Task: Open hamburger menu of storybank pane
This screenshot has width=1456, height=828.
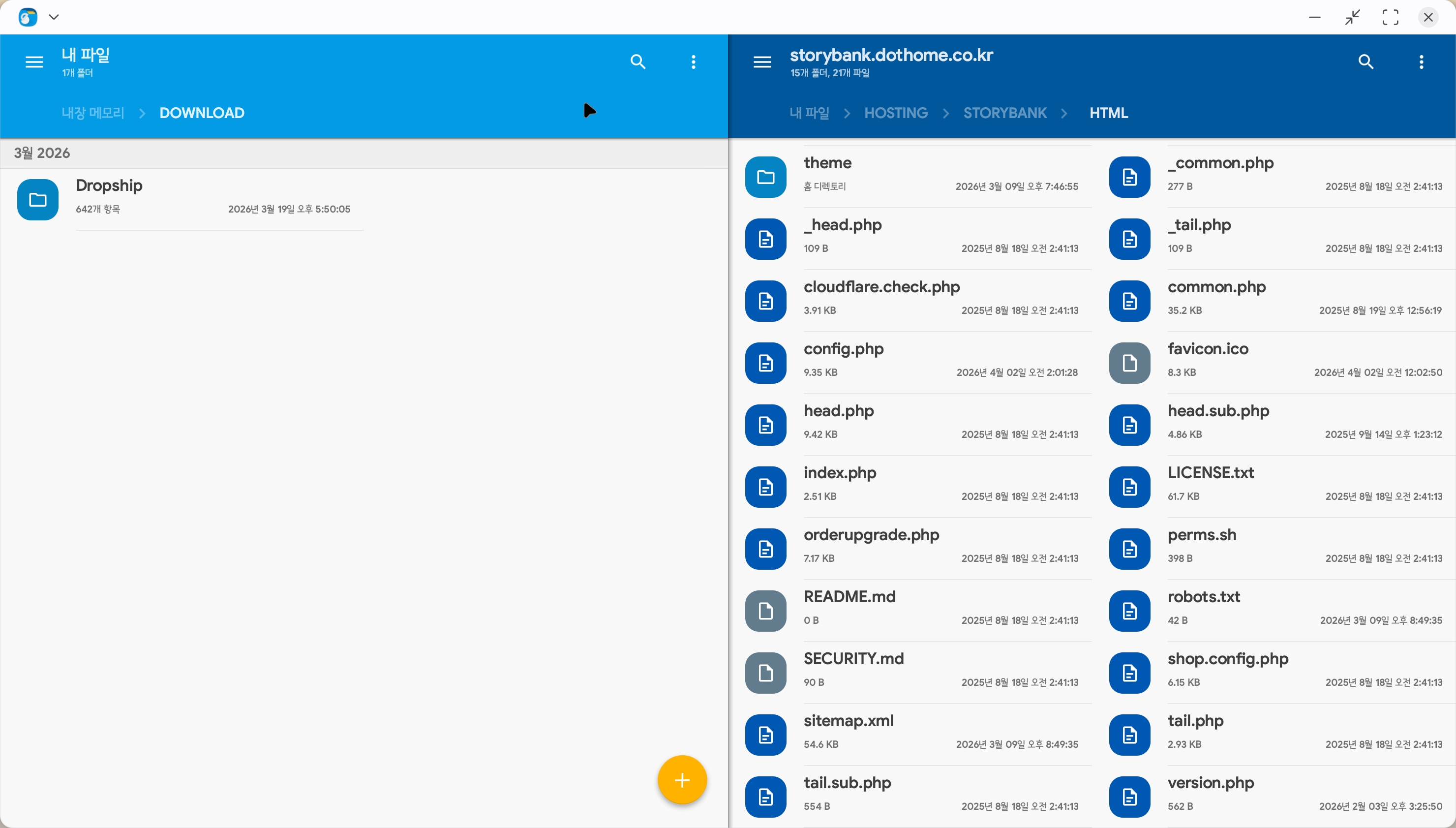Action: [762, 62]
